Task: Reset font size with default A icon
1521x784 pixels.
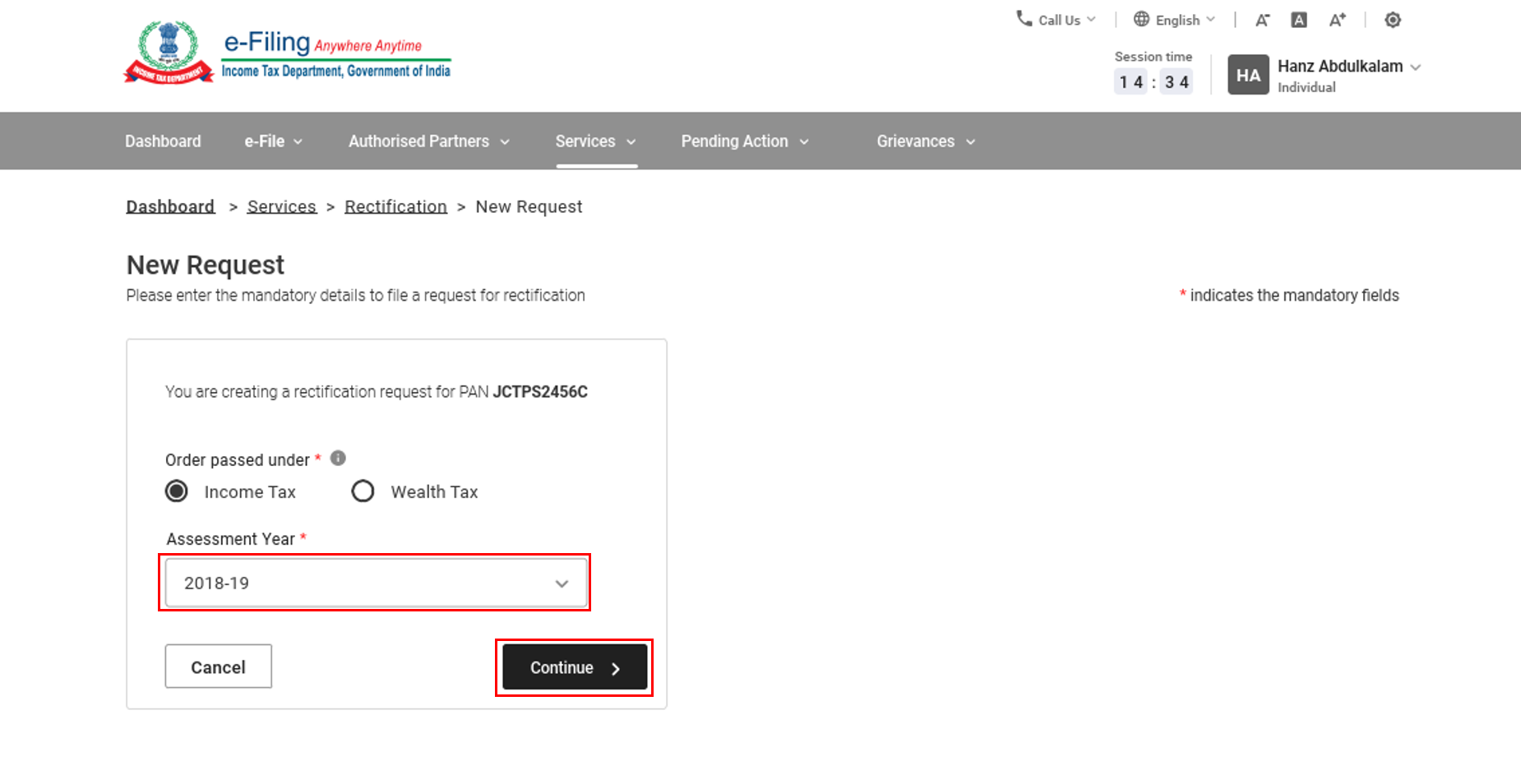Action: click(1299, 20)
